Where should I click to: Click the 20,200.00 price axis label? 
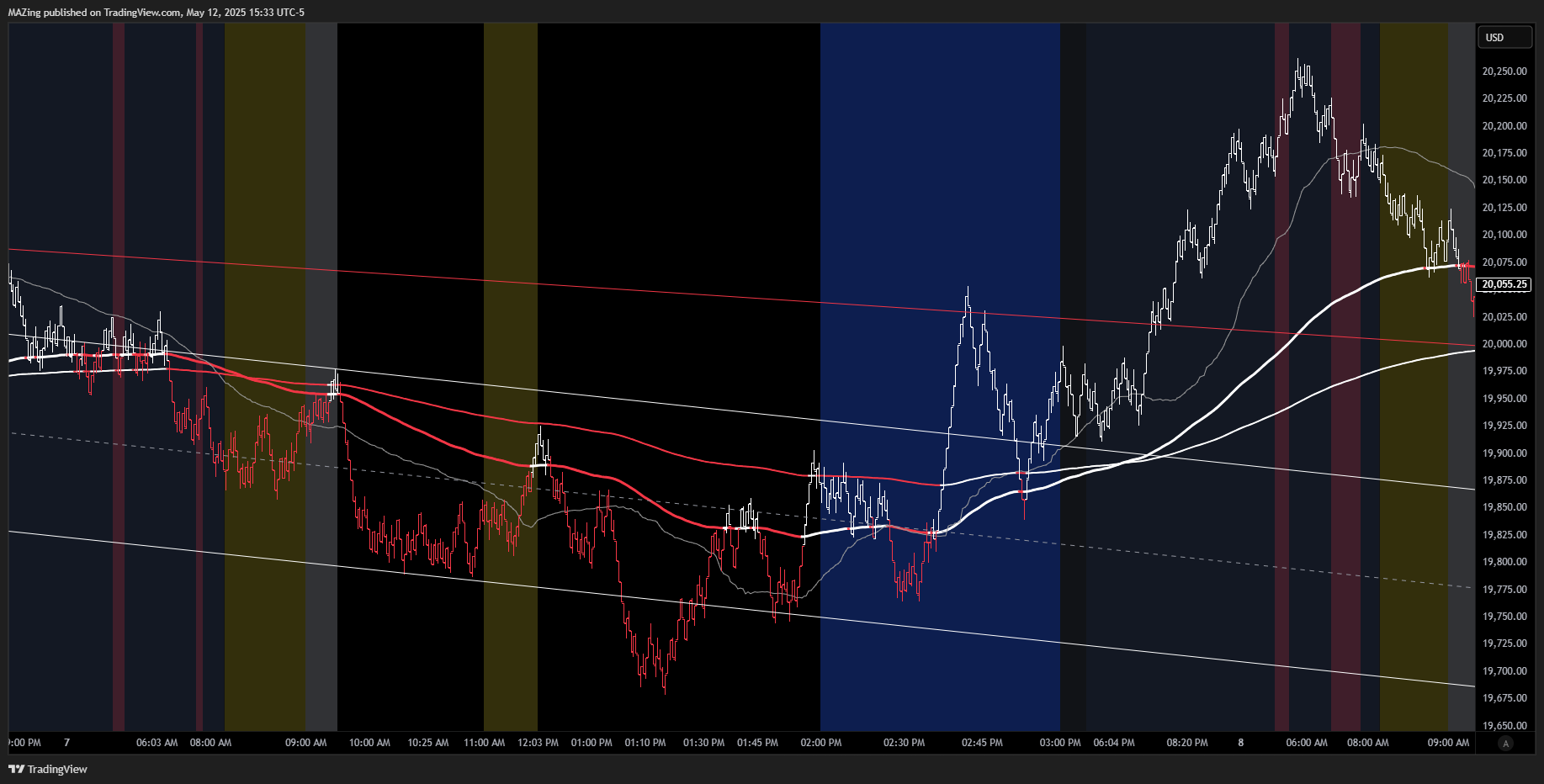(x=1504, y=126)
